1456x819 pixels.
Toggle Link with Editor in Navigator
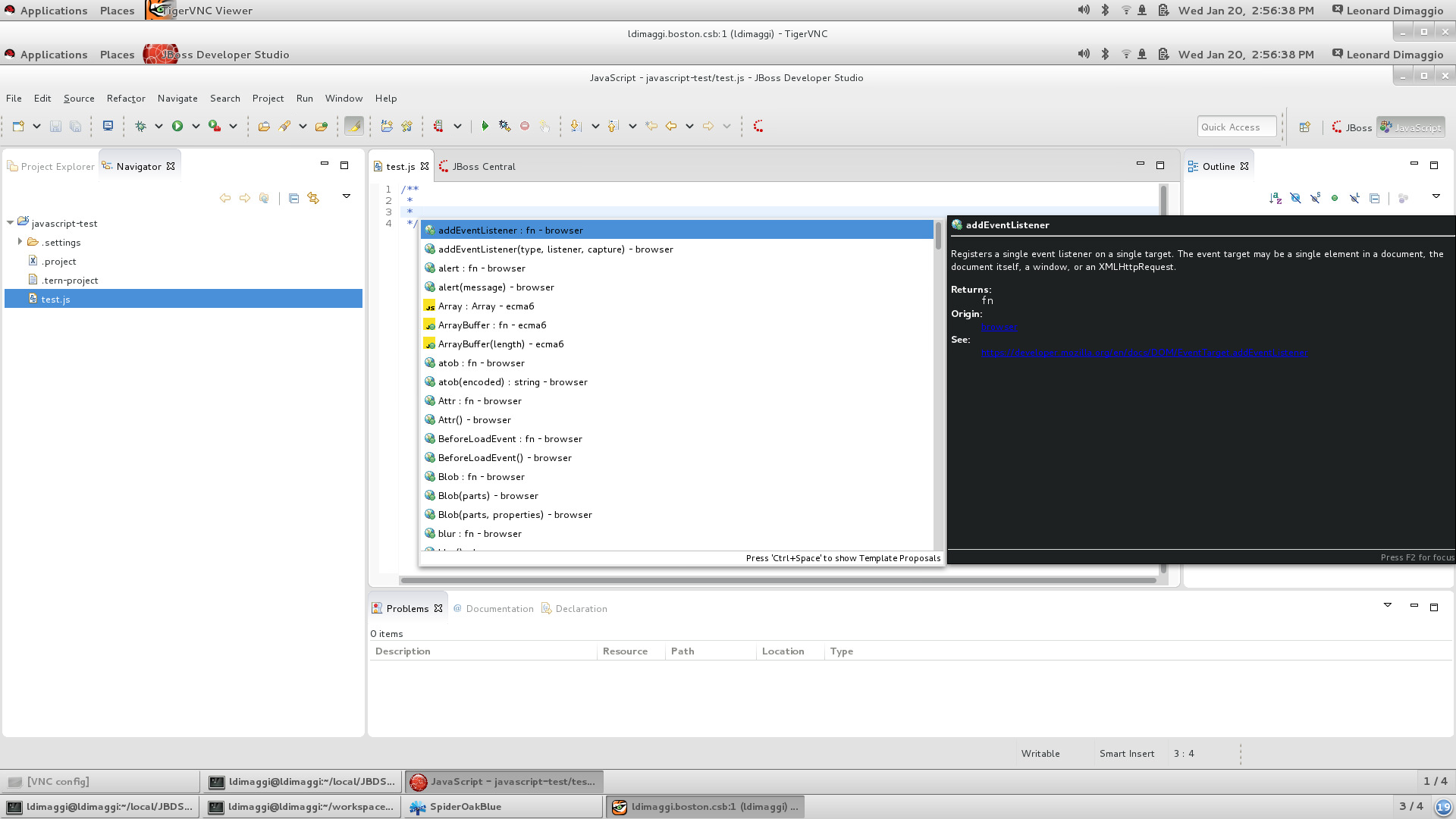[x=313, y=198]
